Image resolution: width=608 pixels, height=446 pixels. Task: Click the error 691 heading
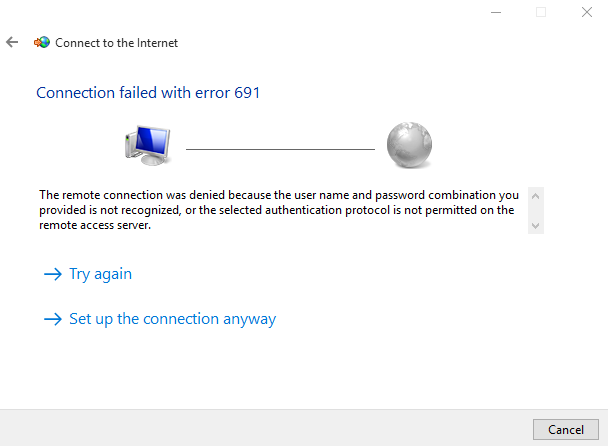tap(148, 93)
